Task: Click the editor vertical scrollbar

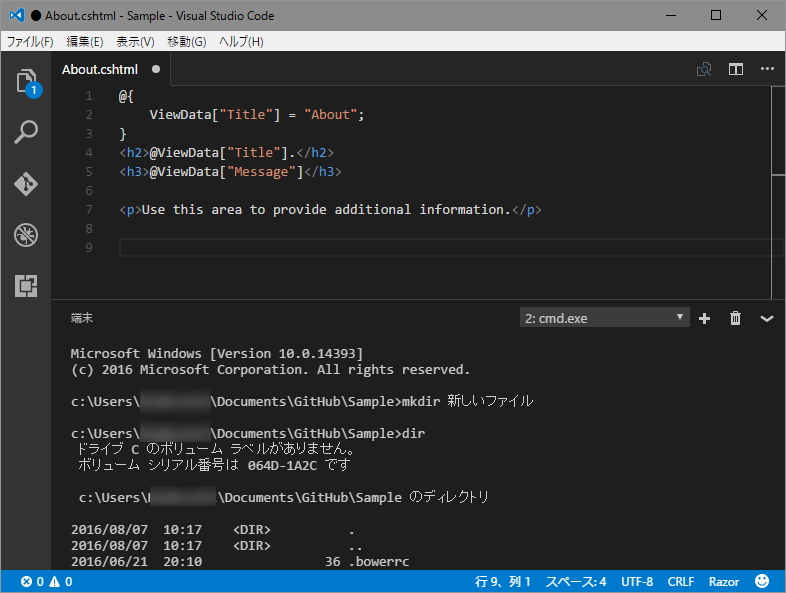Action: [777, 192]
